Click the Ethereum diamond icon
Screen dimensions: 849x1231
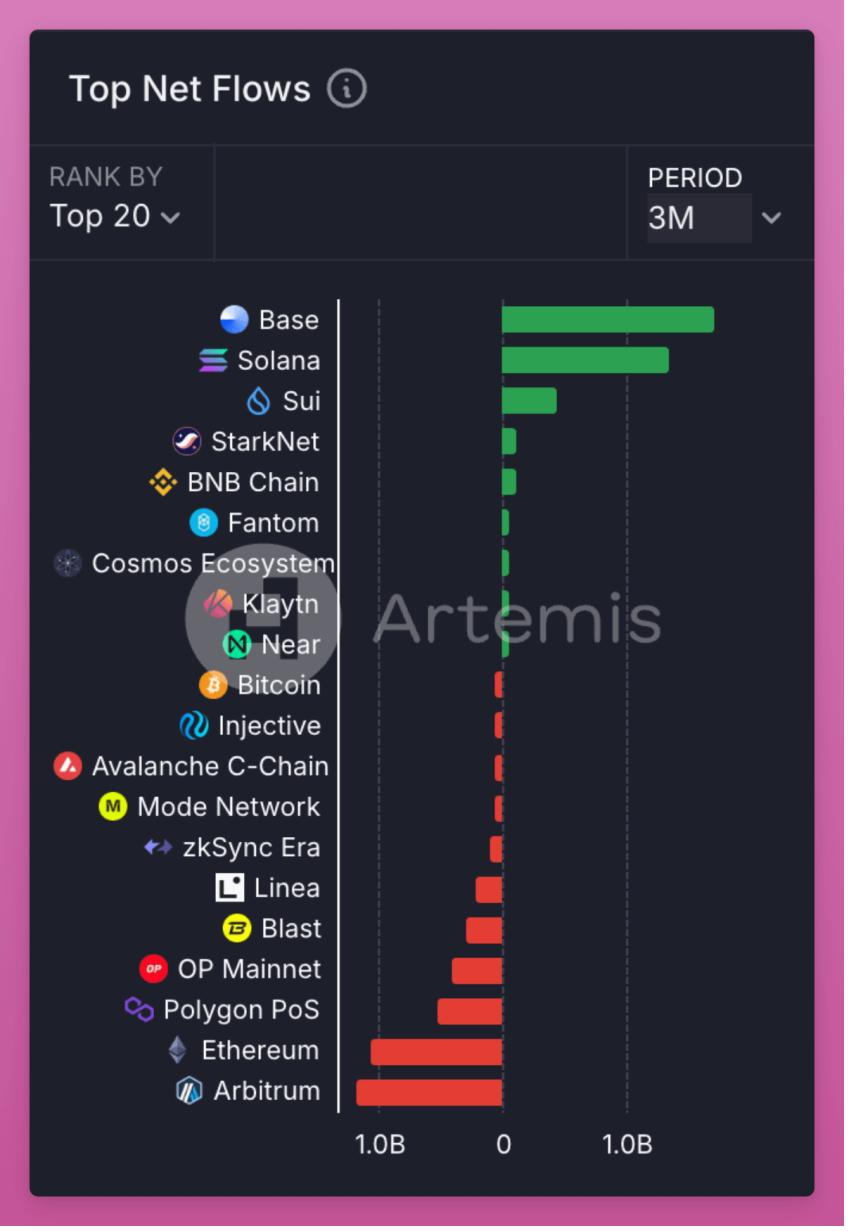click(x=177, y=1050)
